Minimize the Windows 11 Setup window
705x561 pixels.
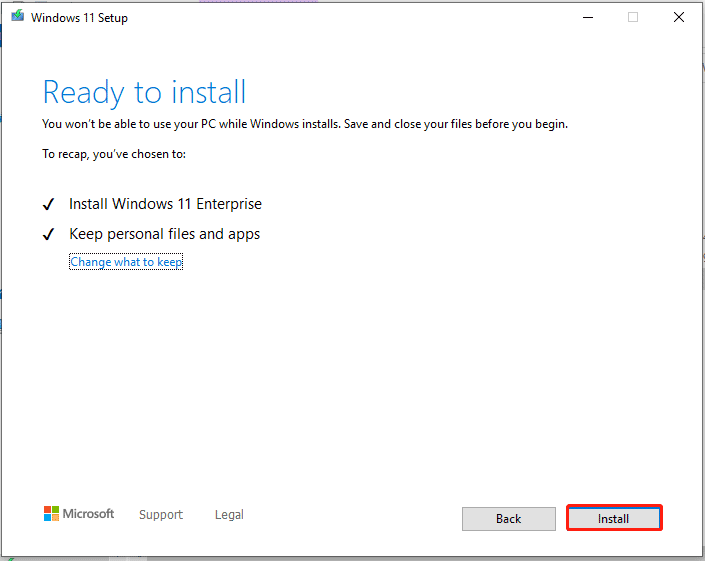[x=588, y=18]
